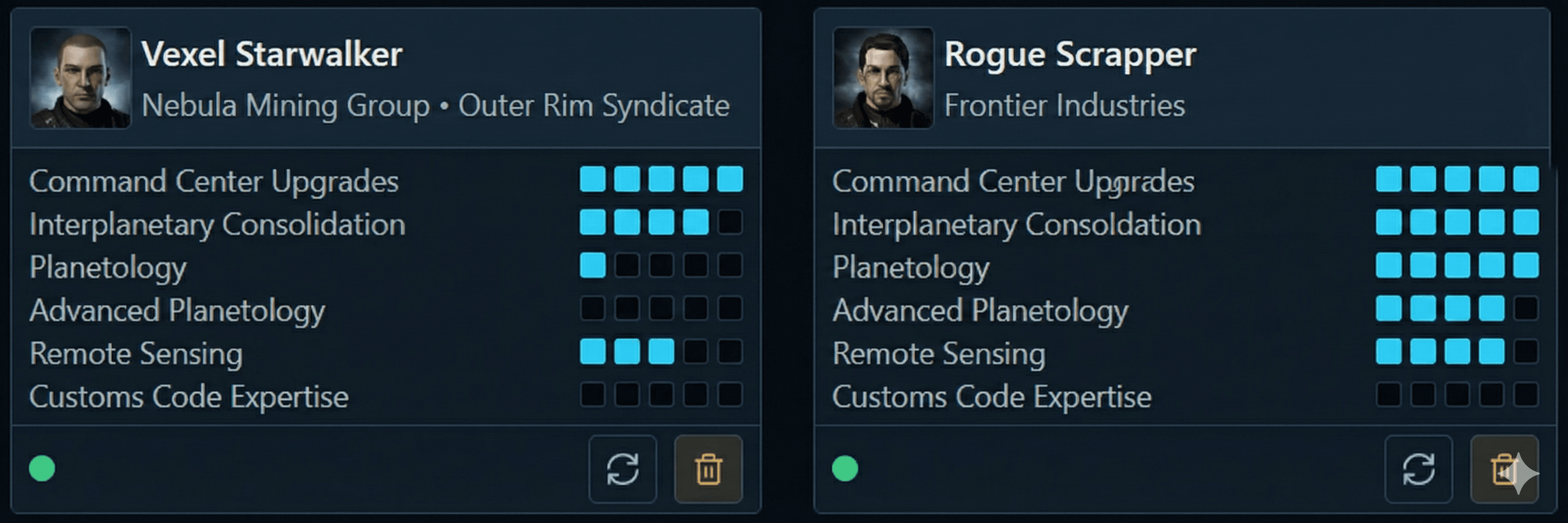Open Vexel Starwalker's portrait thumbnail
This screenshot has height=523, width=1568.
(80, 78)
